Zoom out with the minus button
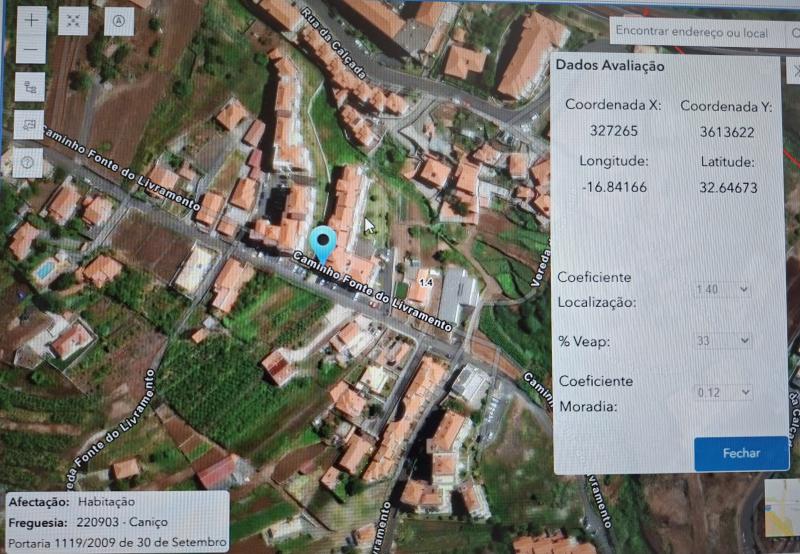800x554 pixels. pos(31,49)
